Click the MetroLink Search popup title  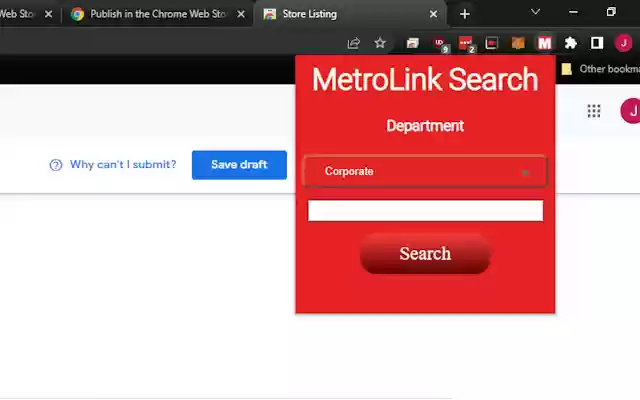click(425, 79)
